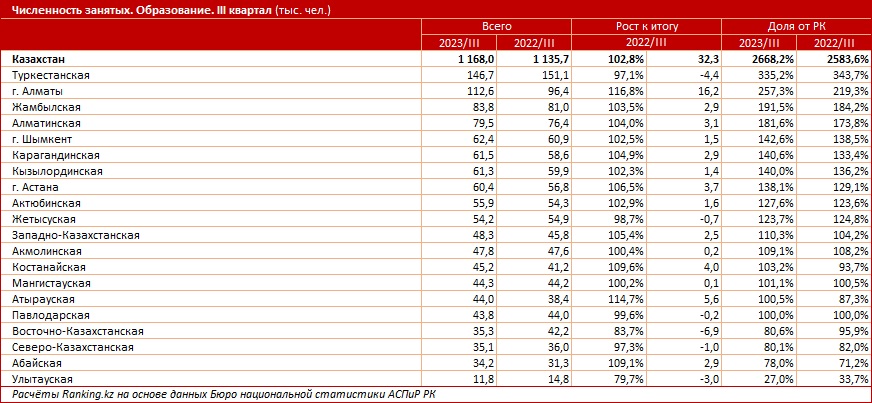Click the '-6,9' change for Восточно-Казахстанская
This screenshot has height=403, width=872.
pyautogui.click(x=710, y=333)
